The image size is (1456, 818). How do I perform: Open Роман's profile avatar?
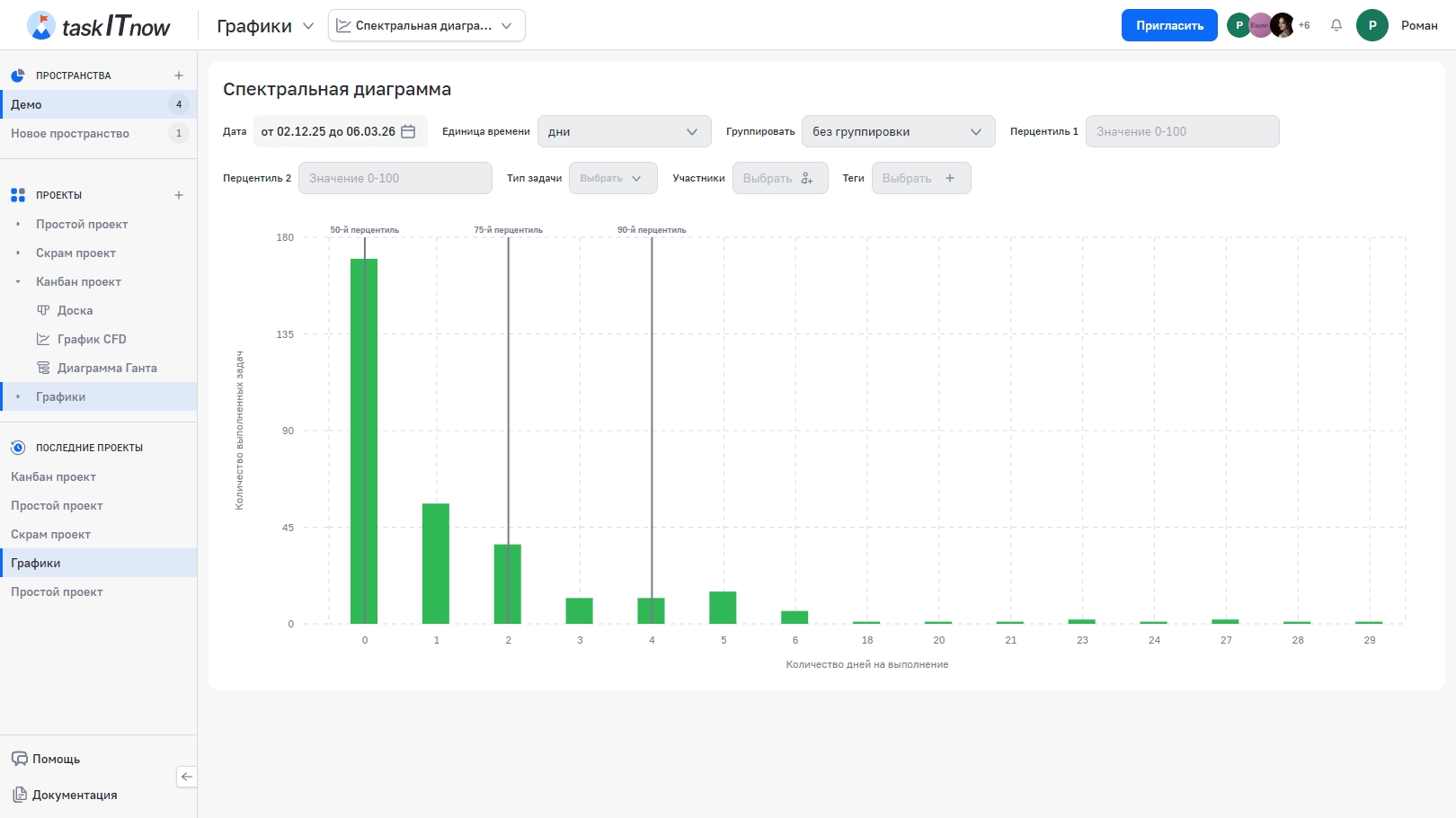coord(1372,25)
